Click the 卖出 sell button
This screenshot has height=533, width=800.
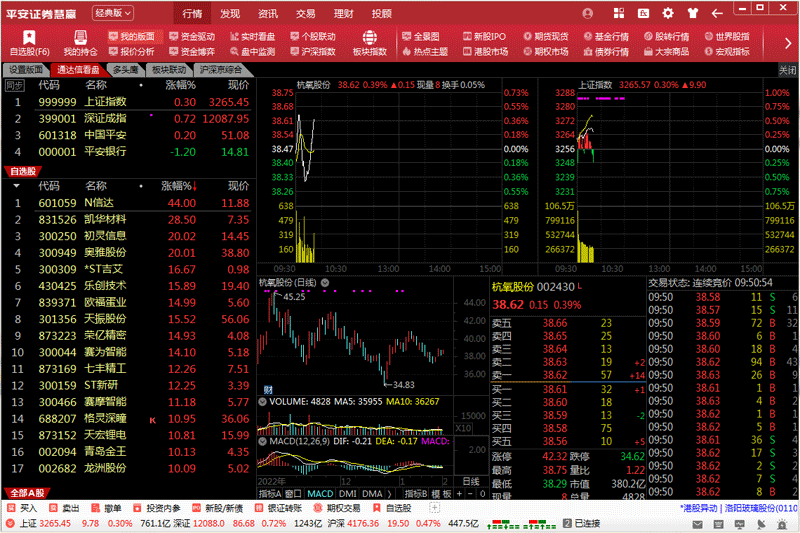click(x=64, y=508)
